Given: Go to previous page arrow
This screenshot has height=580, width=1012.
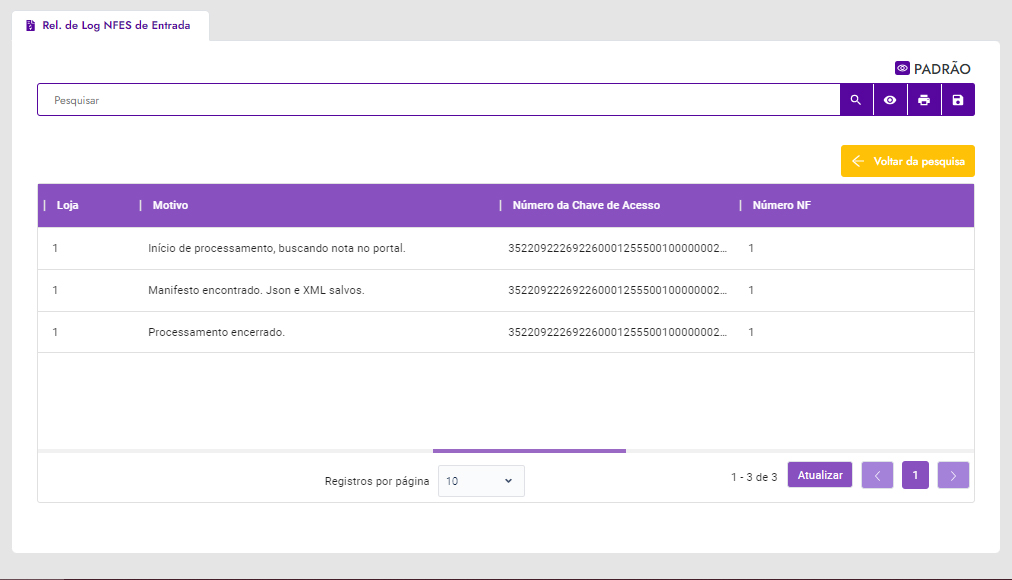Looking at the screenshot, I should coord(877,475).
